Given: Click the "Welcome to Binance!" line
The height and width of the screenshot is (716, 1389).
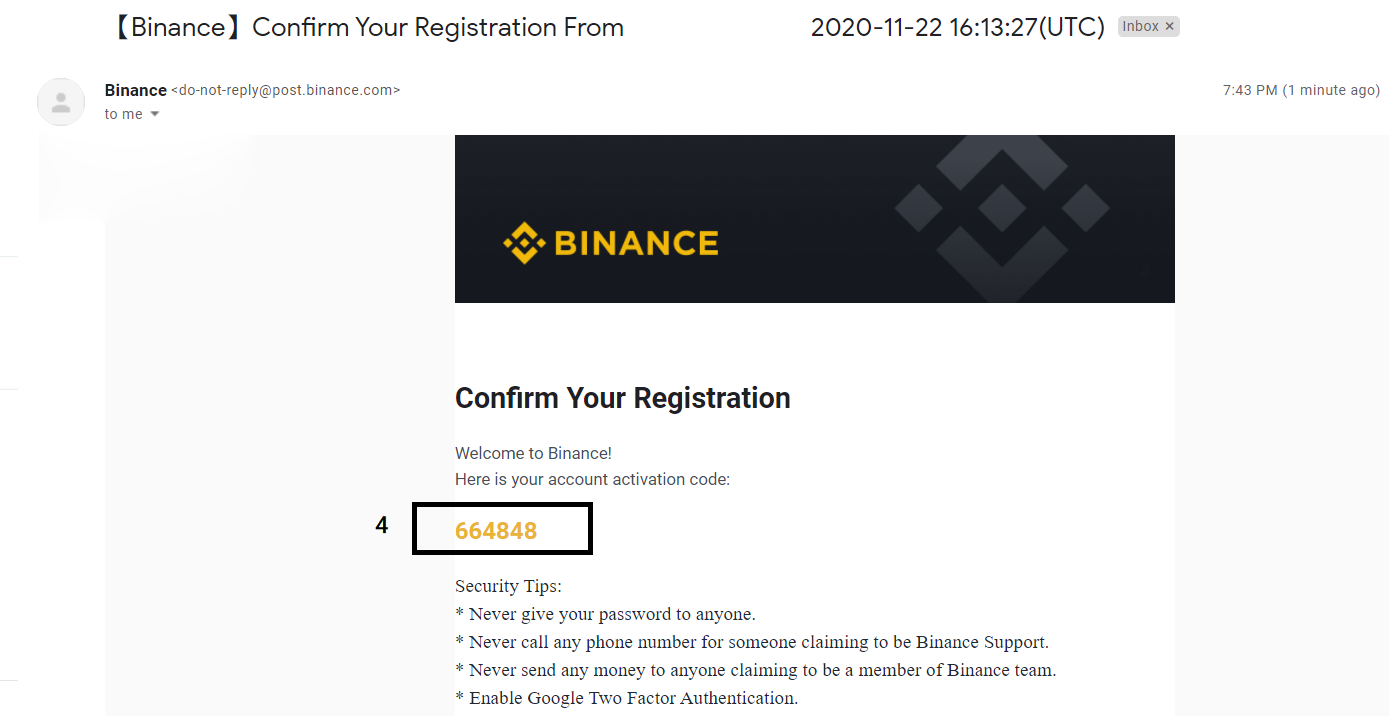Looking at the screenshot, I should 533,453.
